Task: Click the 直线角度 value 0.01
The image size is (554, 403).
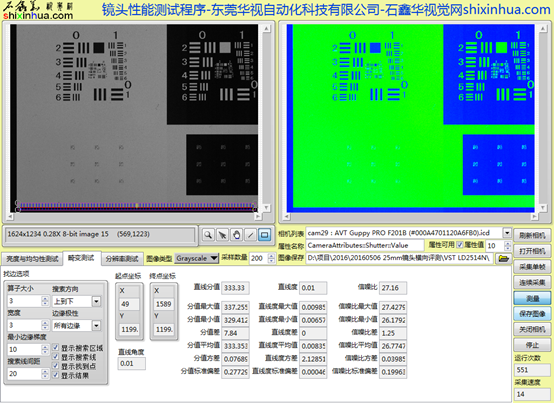Action: click(x=131, y=363)
